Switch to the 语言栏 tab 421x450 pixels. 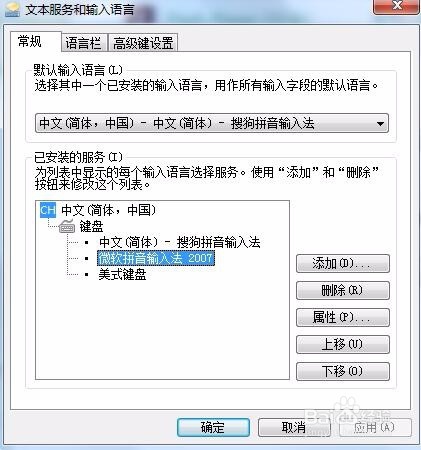pos(84,43)
